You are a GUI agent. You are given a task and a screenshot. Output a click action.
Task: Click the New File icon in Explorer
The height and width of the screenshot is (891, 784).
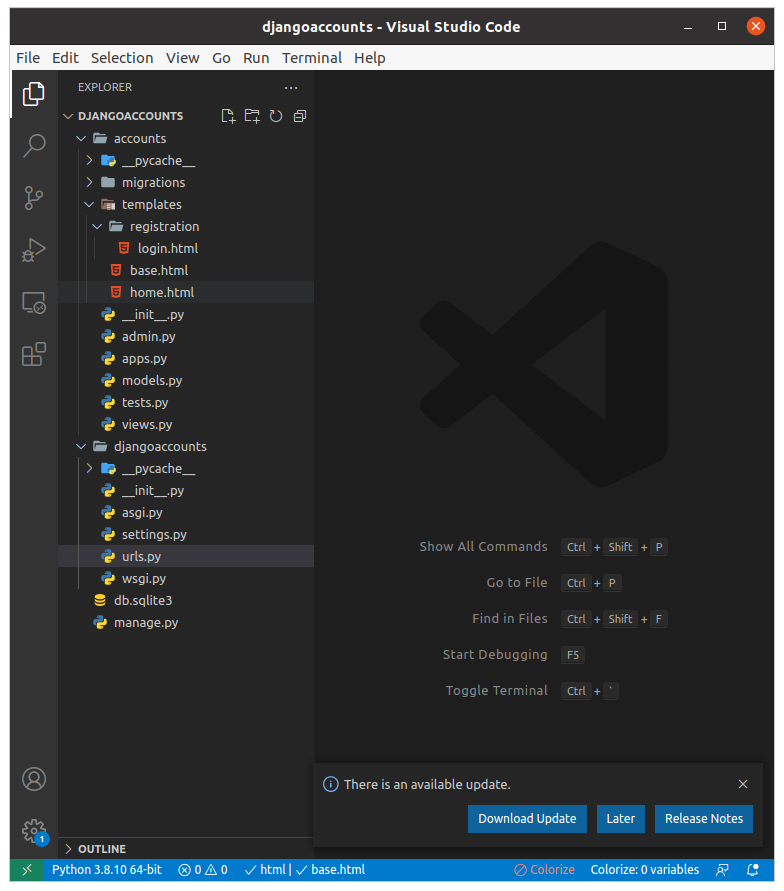[228, 116]
